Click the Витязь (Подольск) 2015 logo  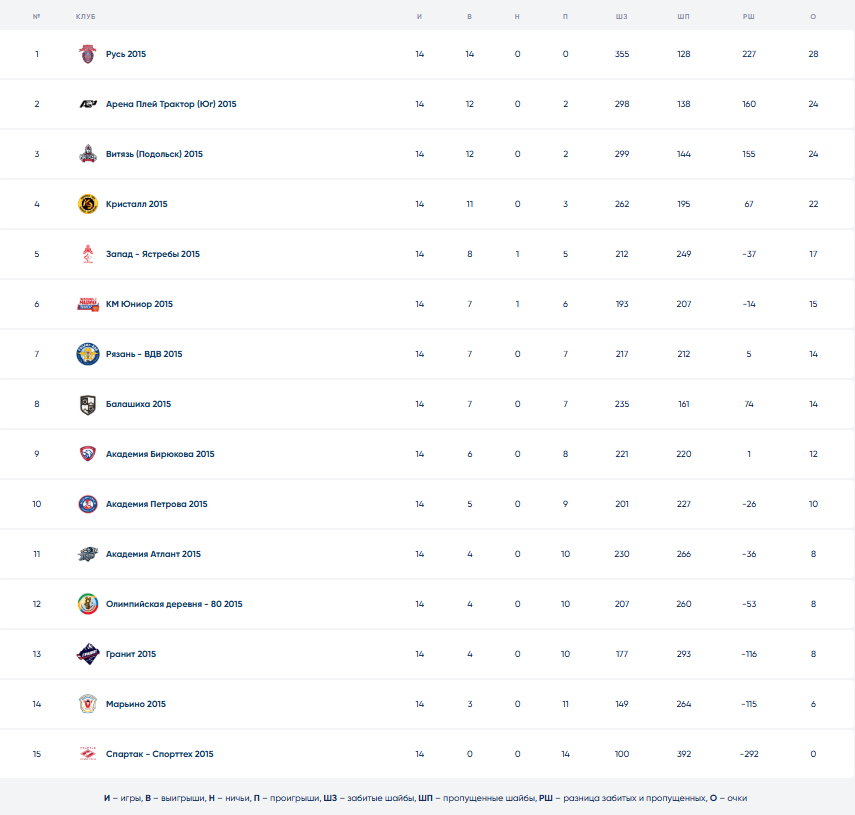[88, 154]
